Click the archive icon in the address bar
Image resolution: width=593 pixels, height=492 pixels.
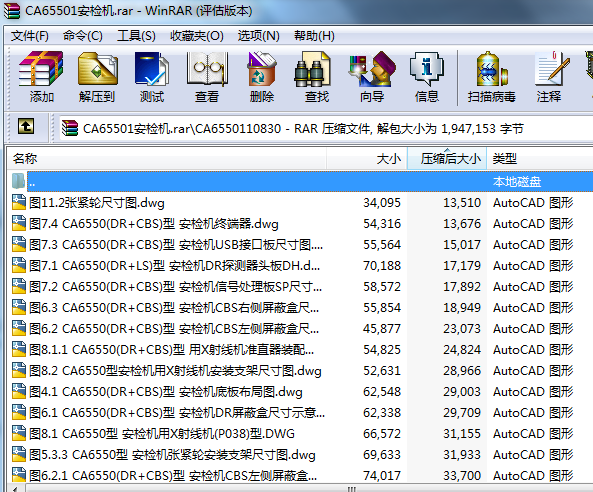(70, 128)
